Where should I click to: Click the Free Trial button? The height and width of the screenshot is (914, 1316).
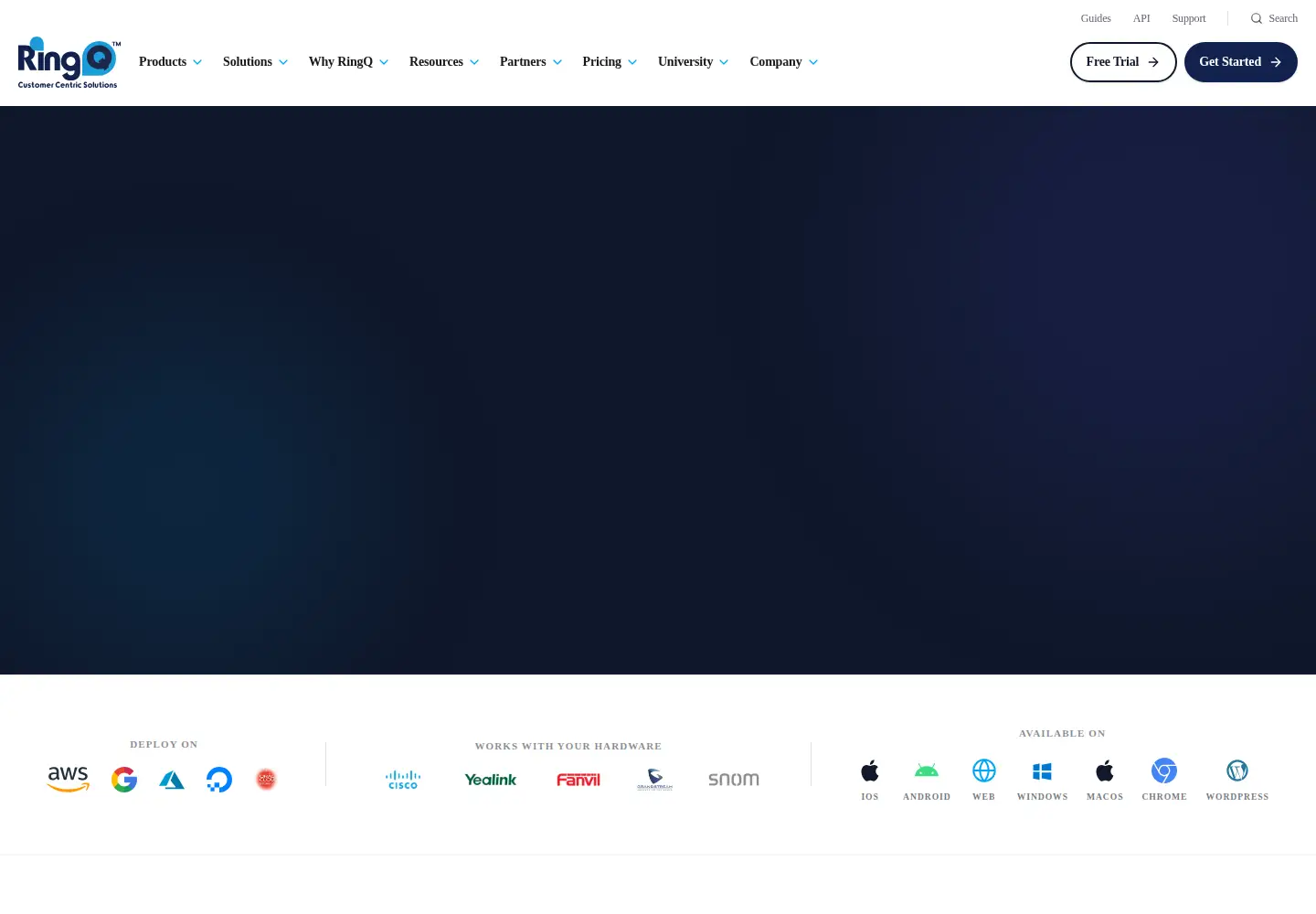pyautogui.click(x=1123, y=62)
